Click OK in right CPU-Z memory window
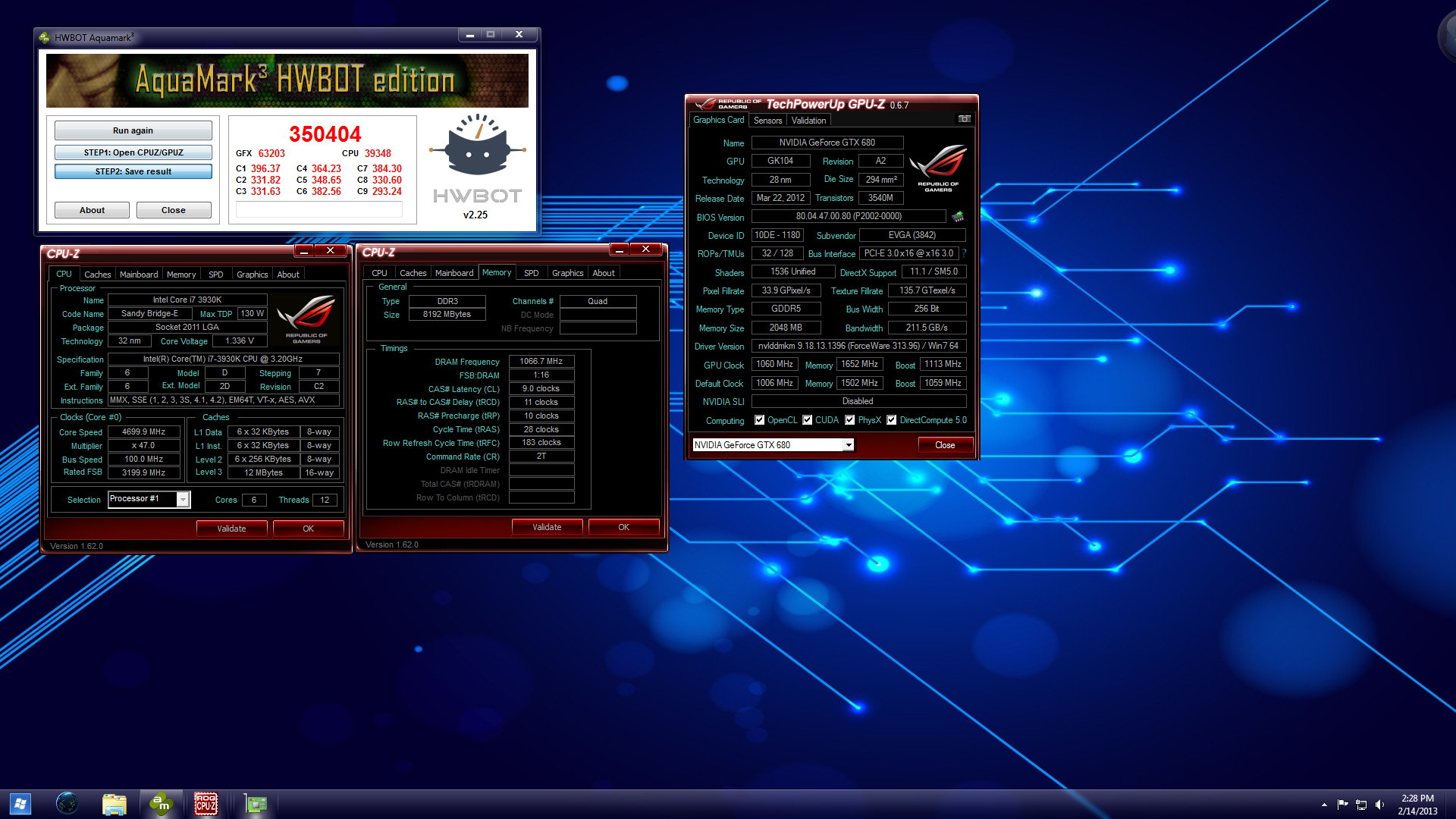The height and width of the screenshot is (819, 1456). (x=623, y=527)
